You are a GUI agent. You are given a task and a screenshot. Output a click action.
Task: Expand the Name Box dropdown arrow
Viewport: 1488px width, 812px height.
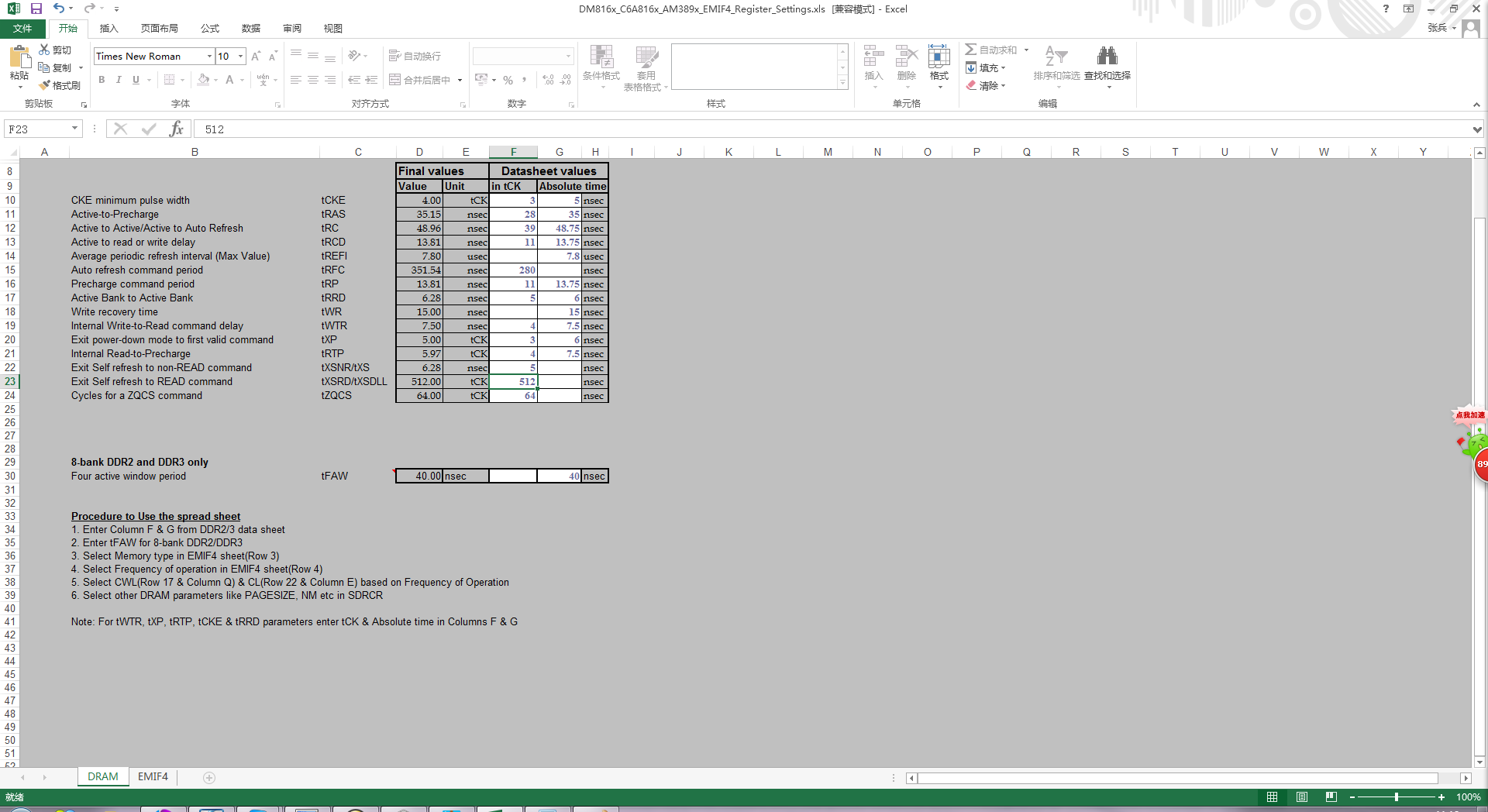pos(74,129)
